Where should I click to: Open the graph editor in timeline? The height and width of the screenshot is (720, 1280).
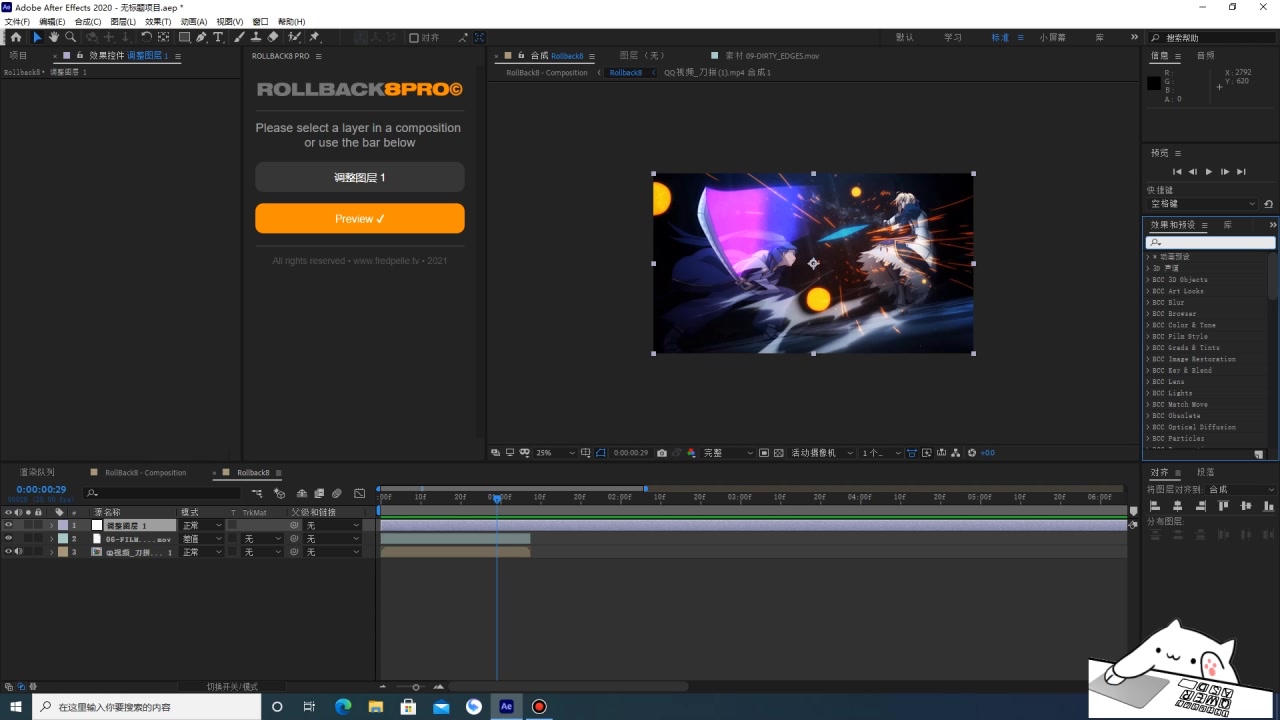(359, 493)
